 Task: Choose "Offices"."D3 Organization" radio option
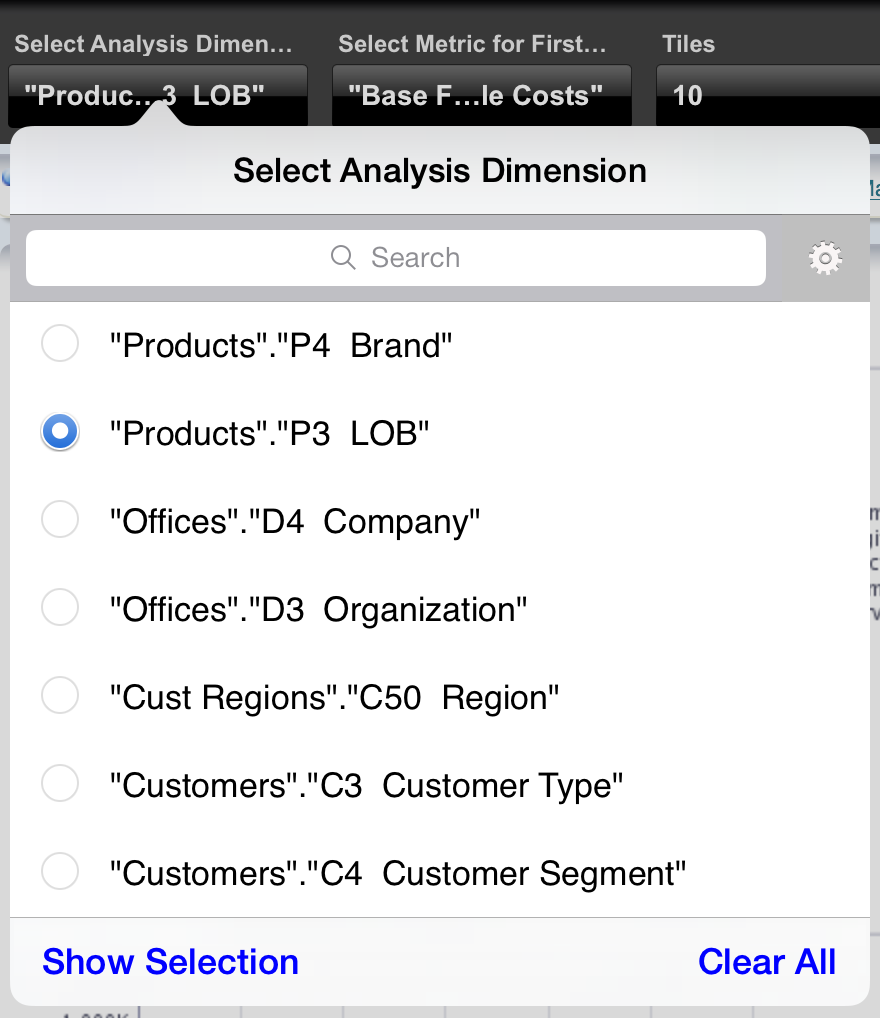click(60, 608)
